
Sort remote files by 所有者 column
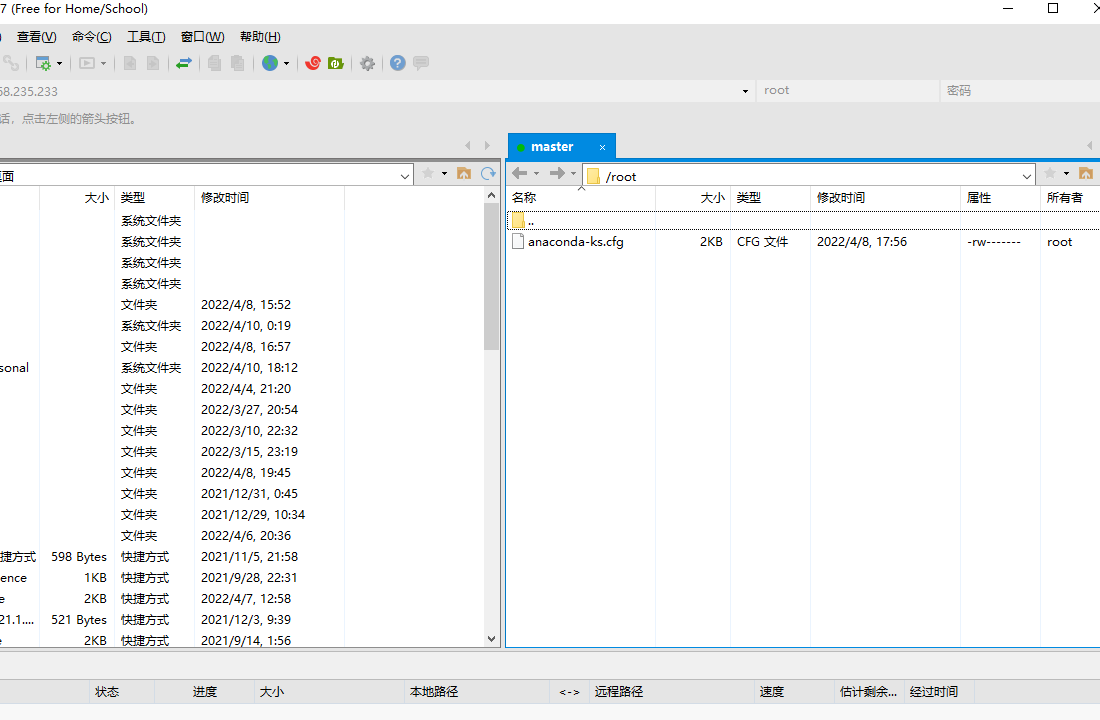tap(1070, 198)
